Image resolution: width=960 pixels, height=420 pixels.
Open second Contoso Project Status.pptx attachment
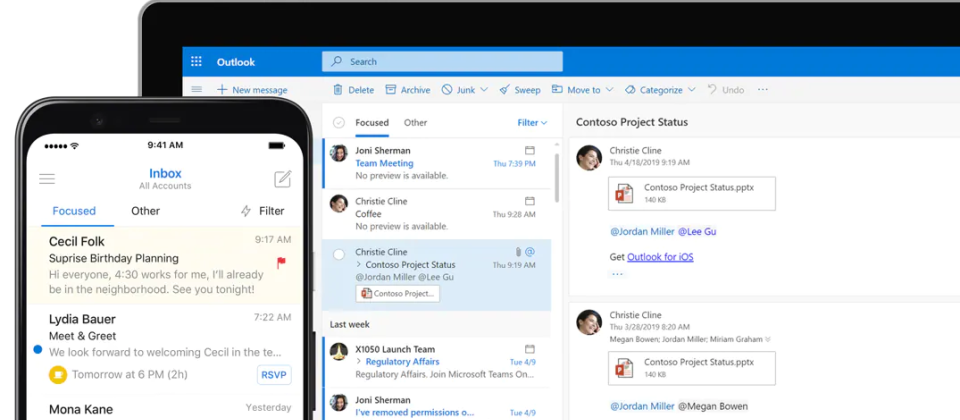[x=692, y=368]
